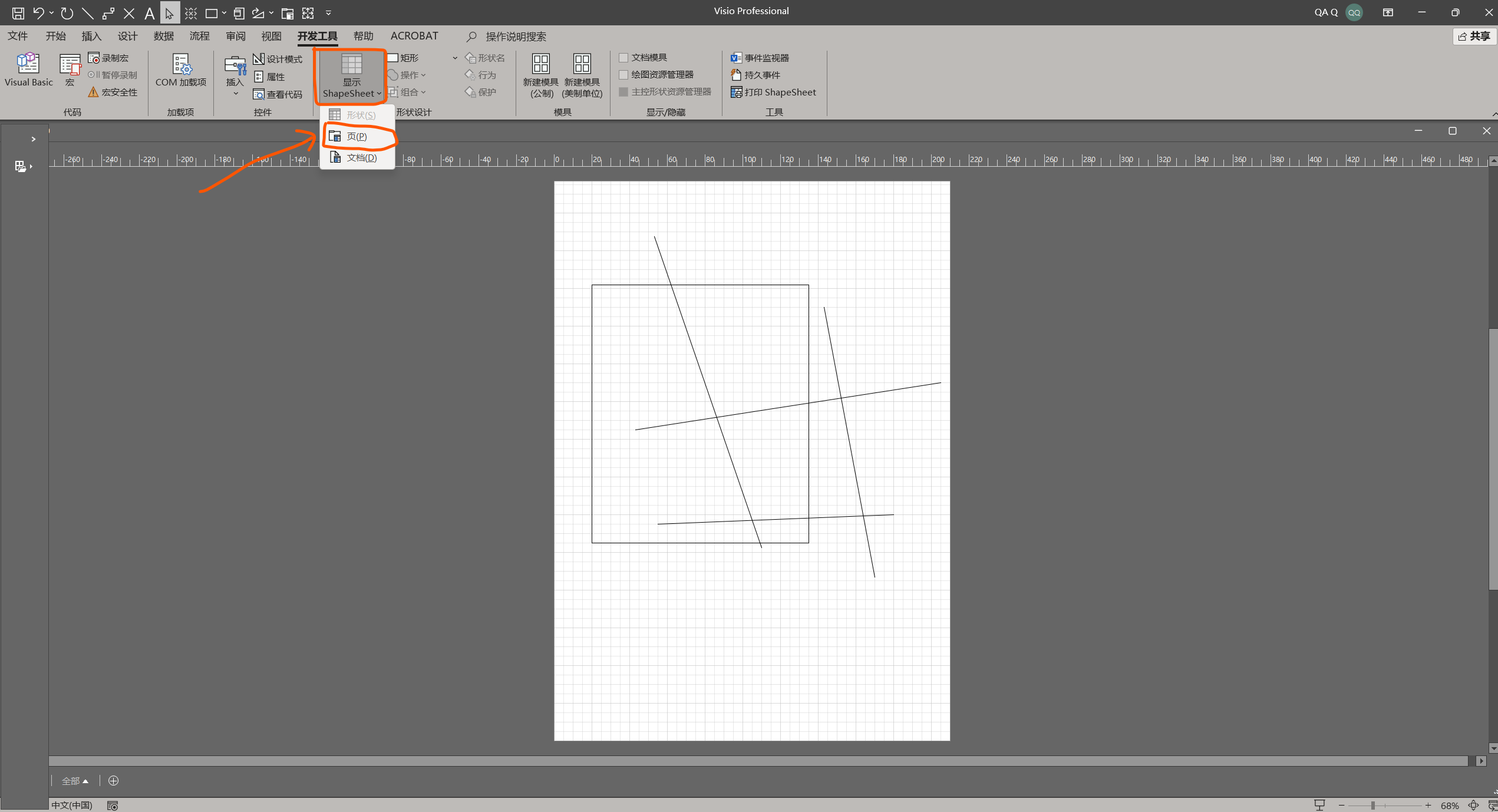Choose Page (页) from ShapeSheet menu

coord(357,137)
